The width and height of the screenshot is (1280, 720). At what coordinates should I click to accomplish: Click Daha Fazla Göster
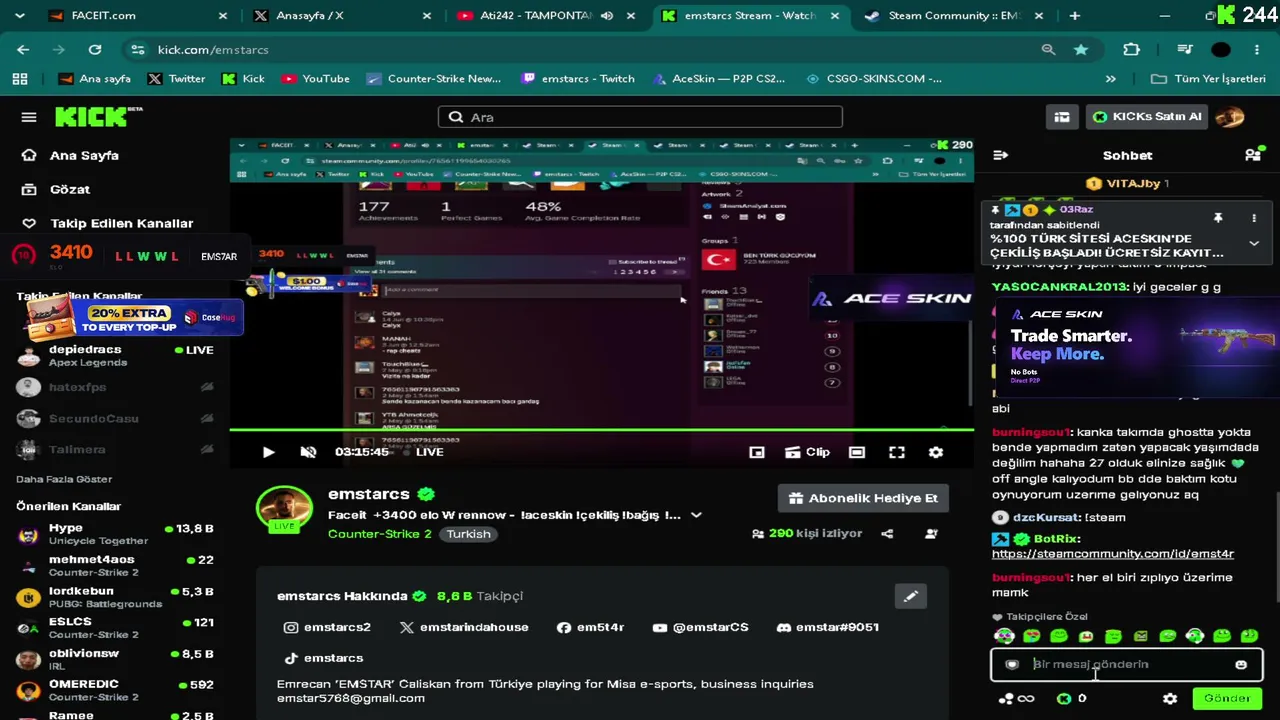(x=64, y=479)
